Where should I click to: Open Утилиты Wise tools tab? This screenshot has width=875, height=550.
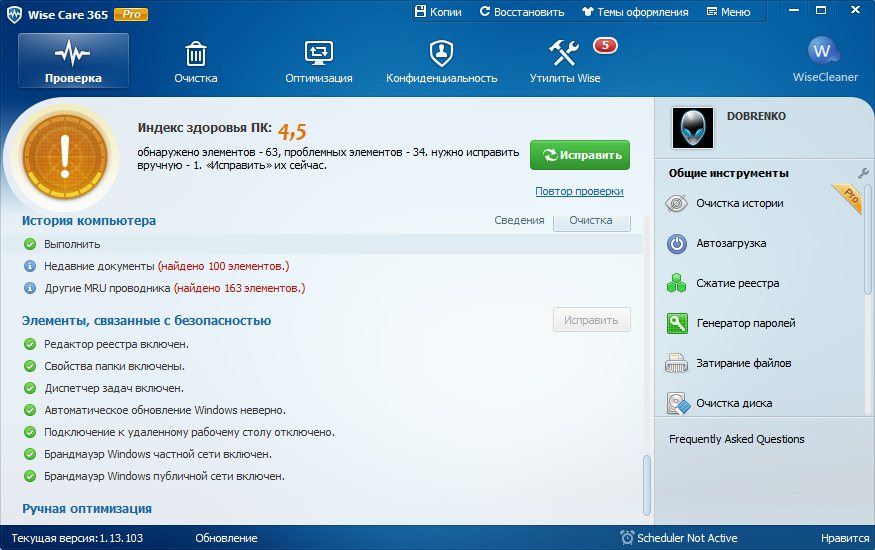565,61
